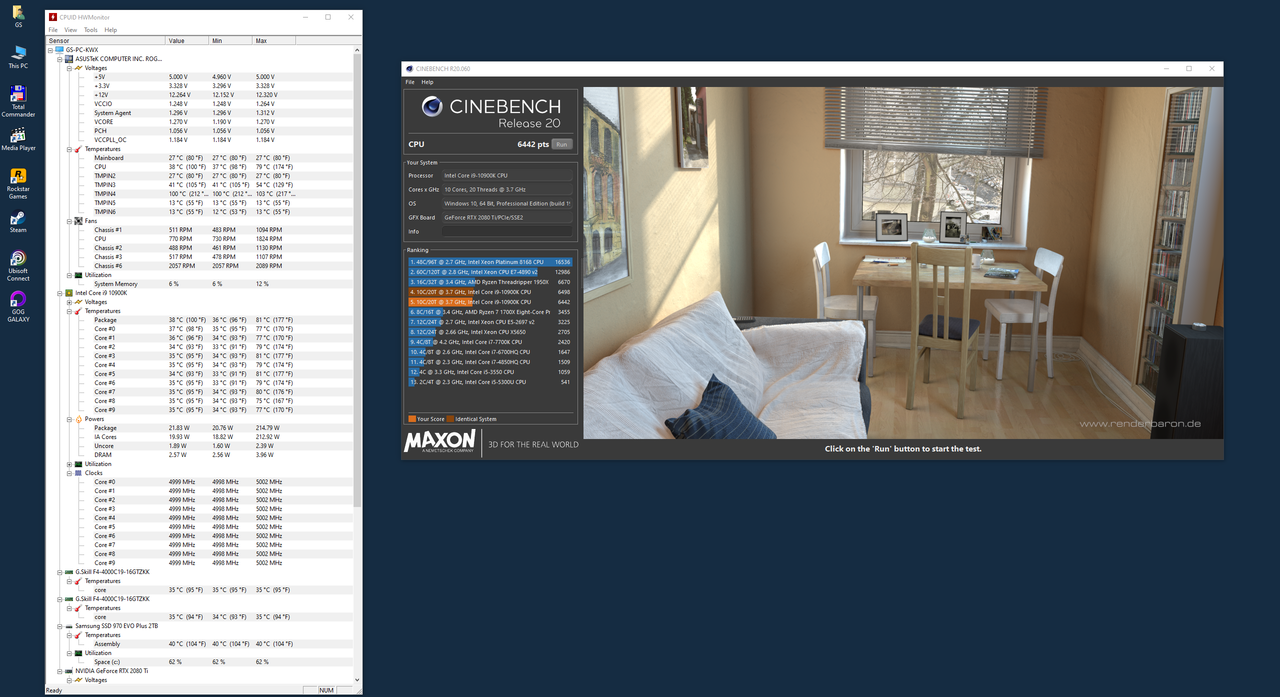Collapse the Clocks group
The height and width of the screenshot is (697, 1280).
(x=69, y=473)
